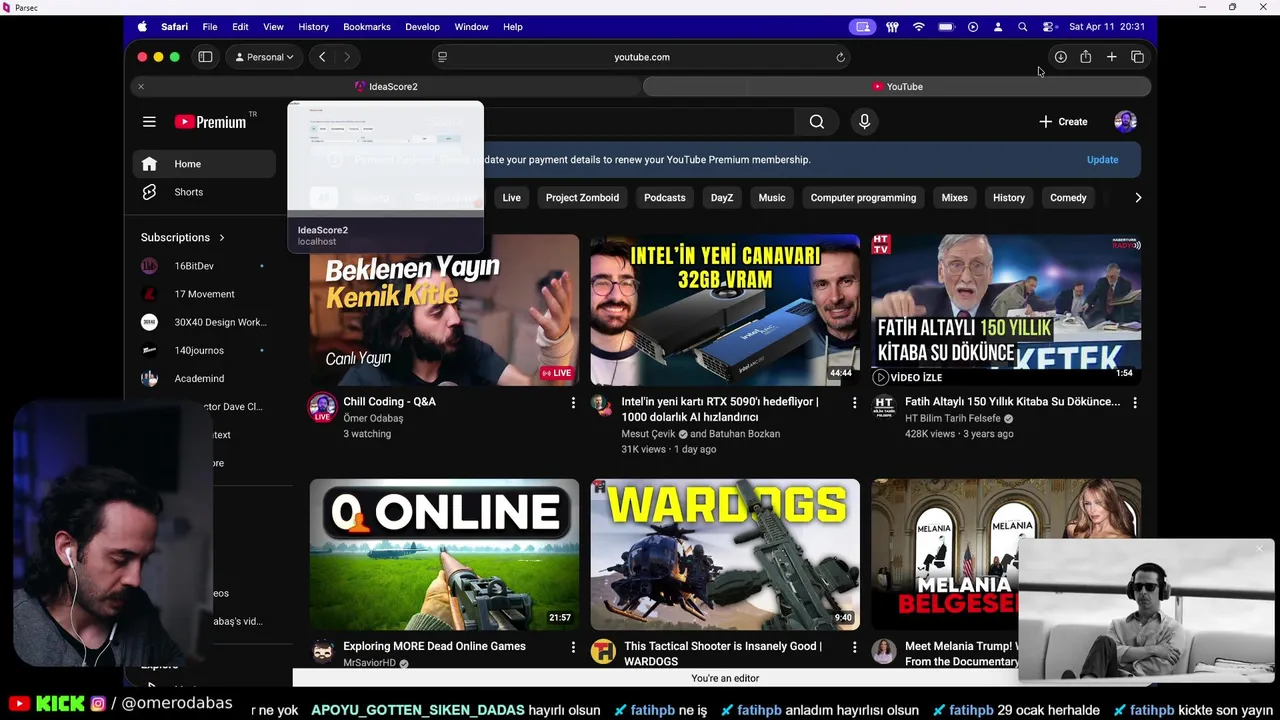This screenshot has width=1280, height=720.
Task: Open 30X40 Design Workshop subscription
Action: [204, 322]
